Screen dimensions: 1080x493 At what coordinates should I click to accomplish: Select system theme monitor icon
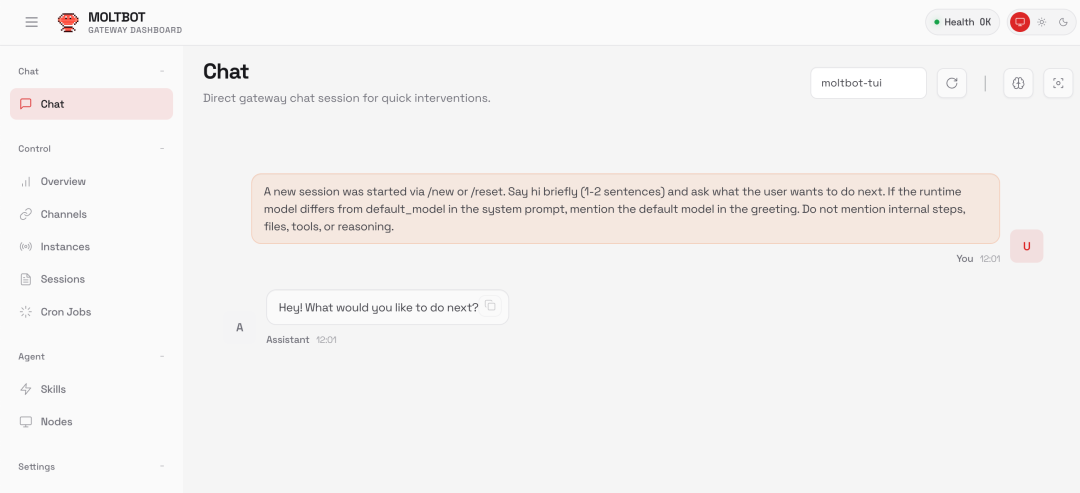coord(1020,22)
